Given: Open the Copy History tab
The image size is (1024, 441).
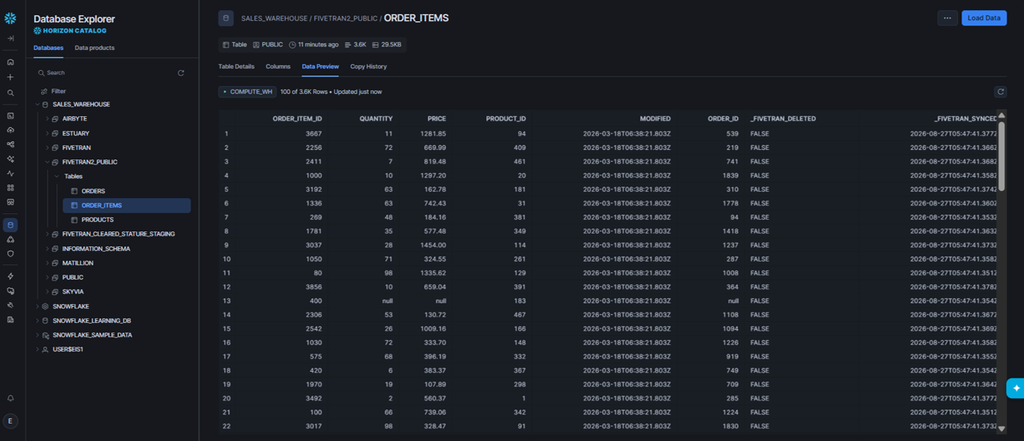Looking at the screenshot, I should (x=368, y=67).
